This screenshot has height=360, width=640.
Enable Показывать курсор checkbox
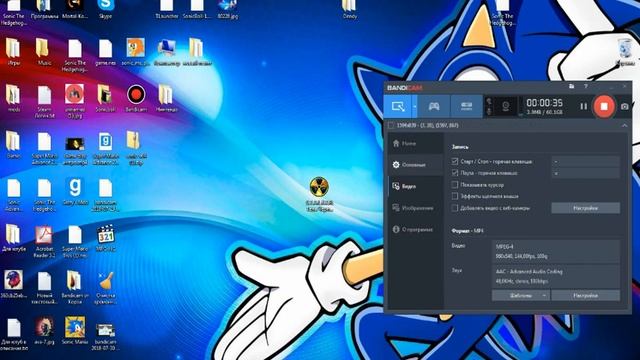tap(455, 185)
